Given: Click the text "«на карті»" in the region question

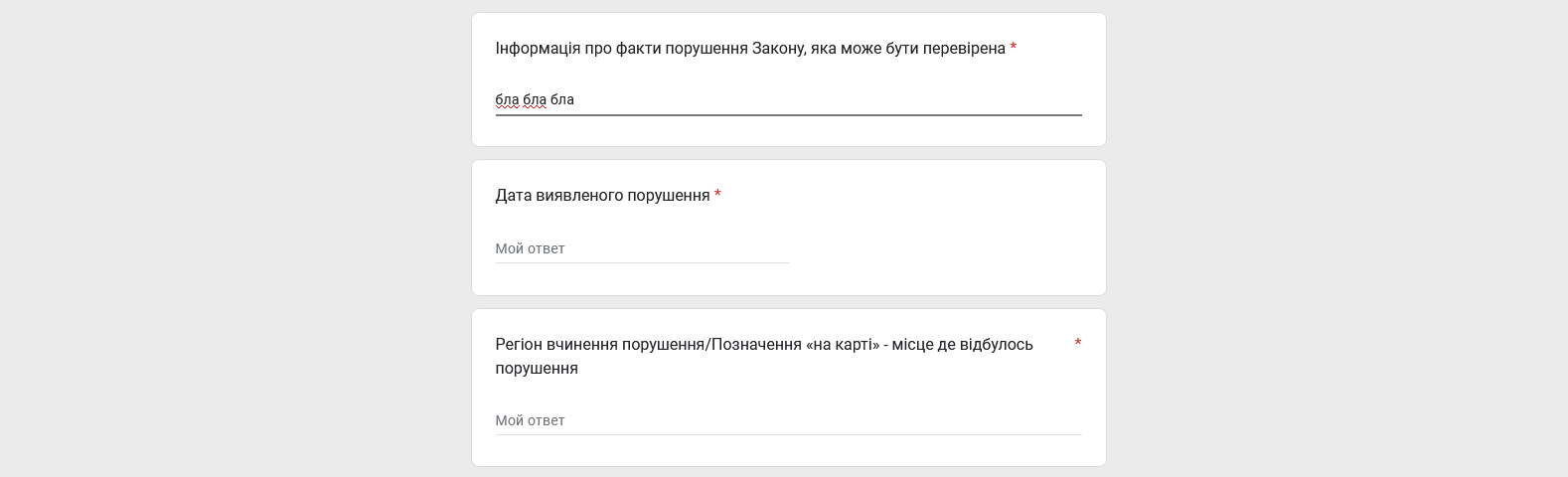Looking at the screenshot, I should 844,345.
